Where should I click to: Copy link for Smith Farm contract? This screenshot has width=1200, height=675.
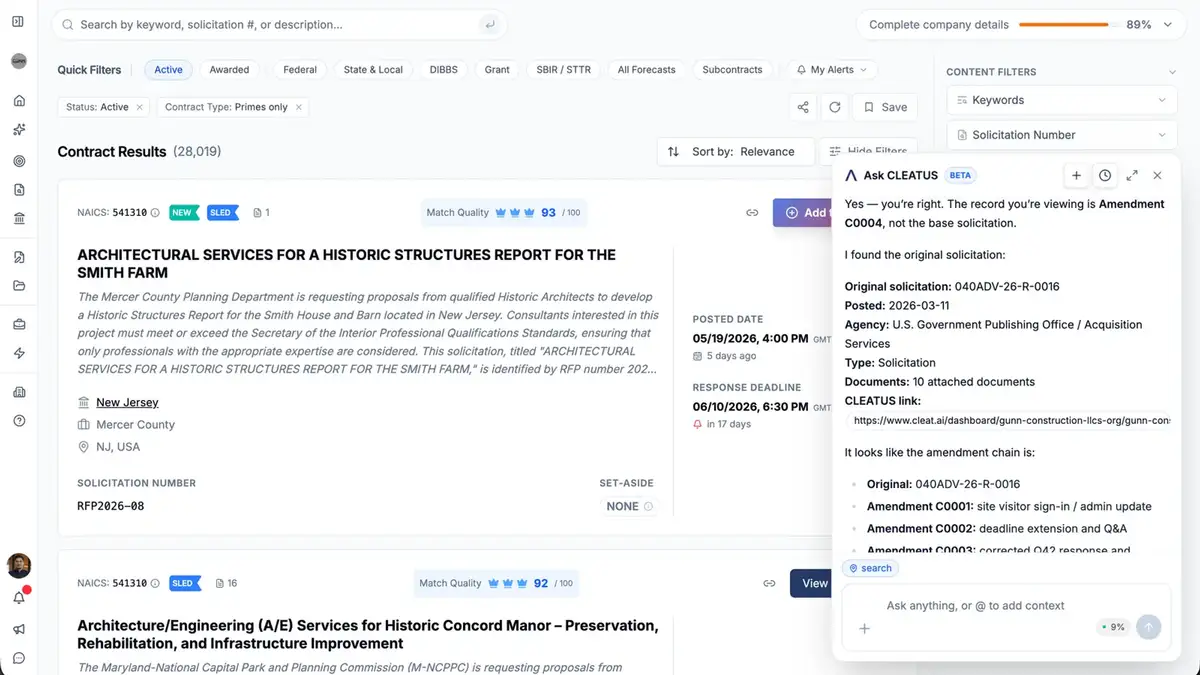tap(752, 212)
